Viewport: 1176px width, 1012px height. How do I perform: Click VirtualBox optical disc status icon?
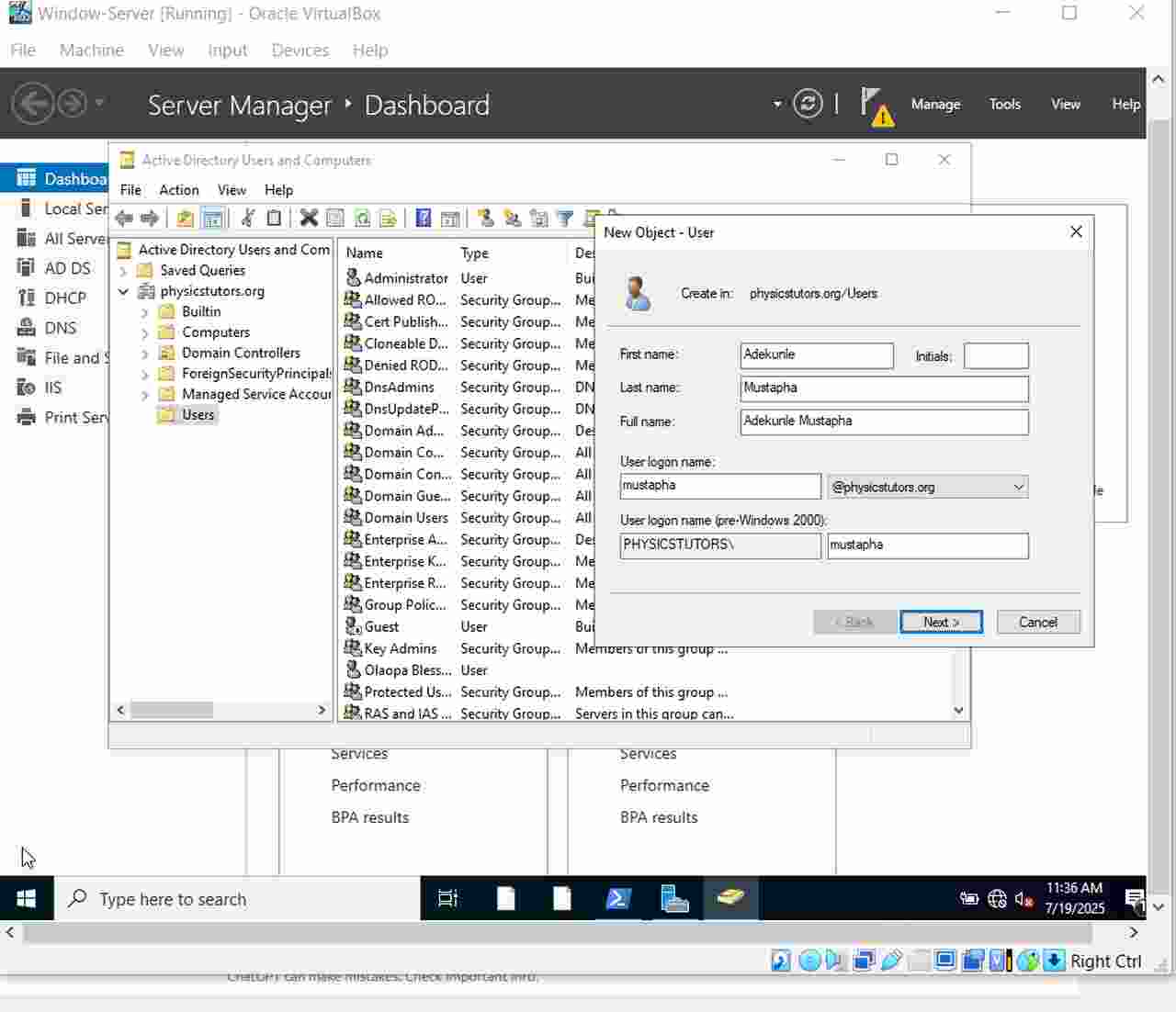coord(809,961)
